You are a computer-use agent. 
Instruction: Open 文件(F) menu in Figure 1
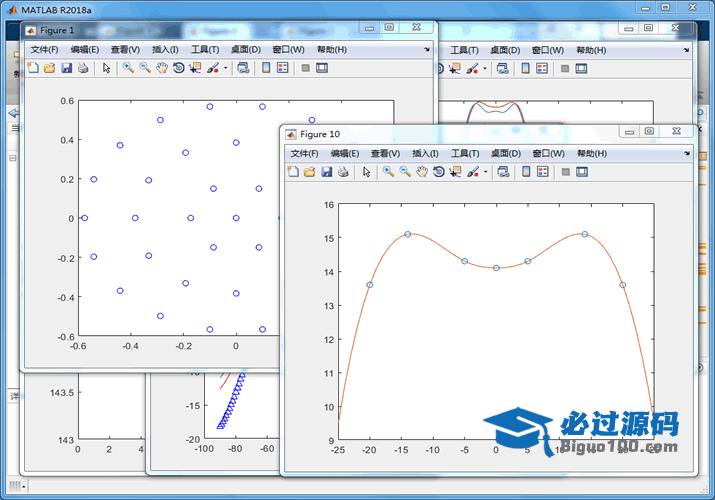coord(44,49)
